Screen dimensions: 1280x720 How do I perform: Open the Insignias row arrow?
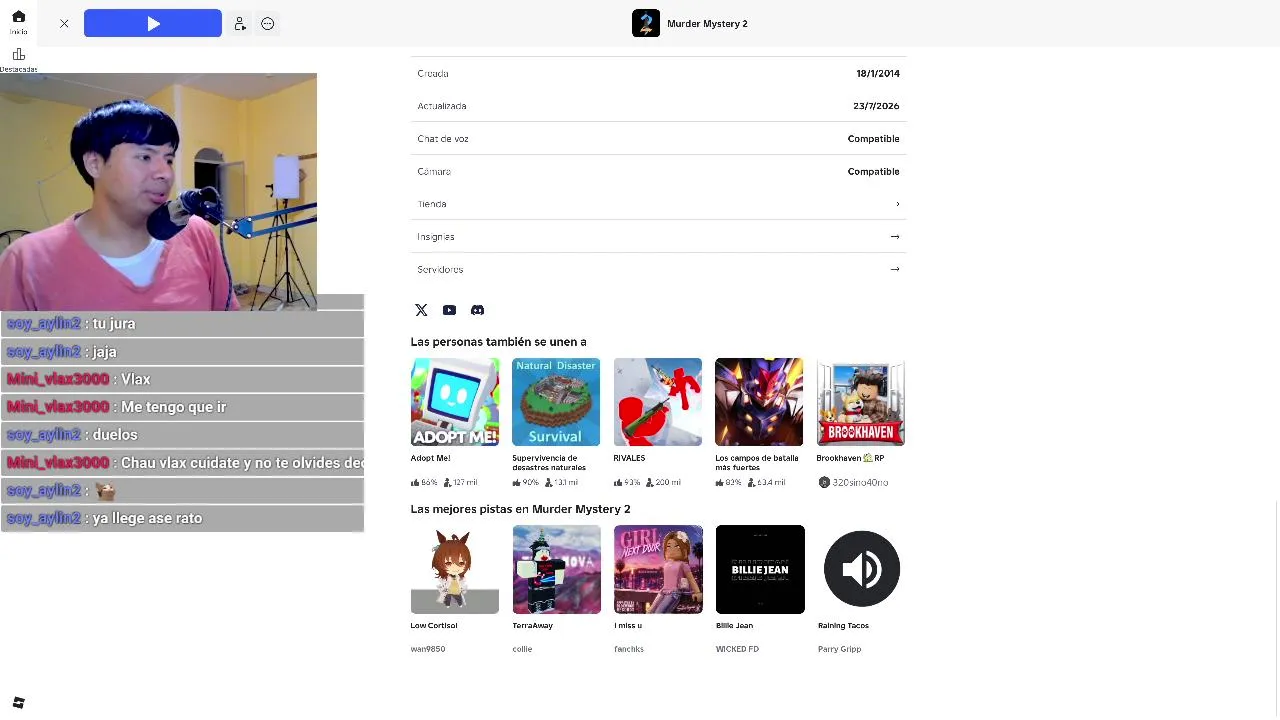(x=895, y=237)
